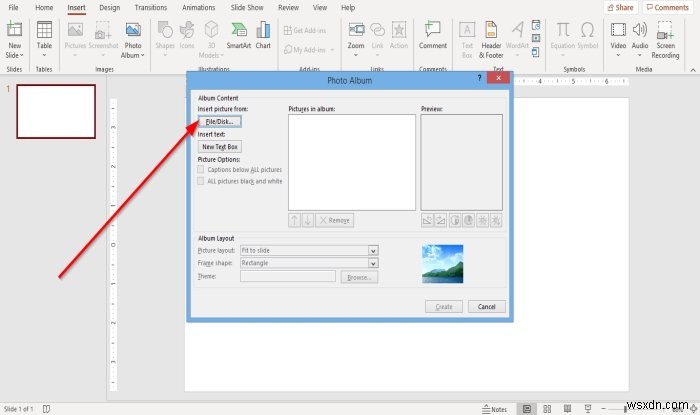The height and width of the screenshot is (415, 700).
Task: Click the Share button
Action: (621, 8)
